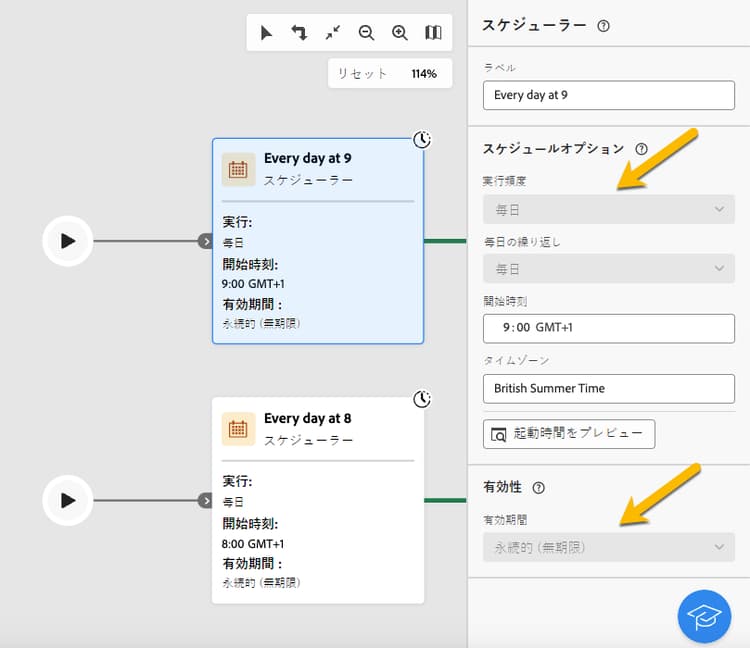Click start play node leading to Every day at 9
750x648 pixels.
click(x=67, y=241)
